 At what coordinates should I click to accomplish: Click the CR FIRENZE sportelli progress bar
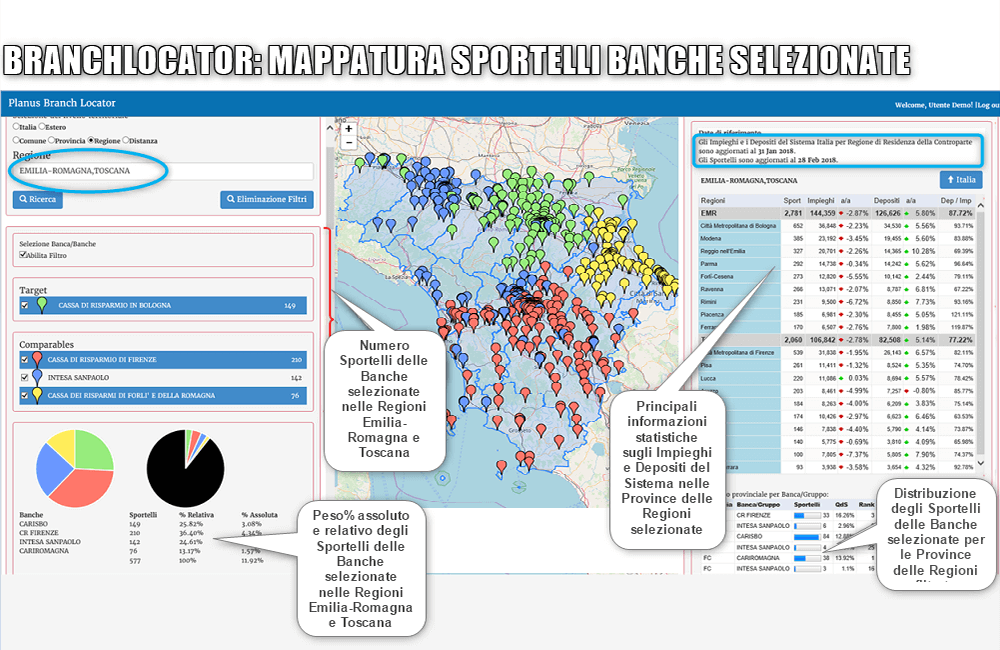(x=806, y=515)
